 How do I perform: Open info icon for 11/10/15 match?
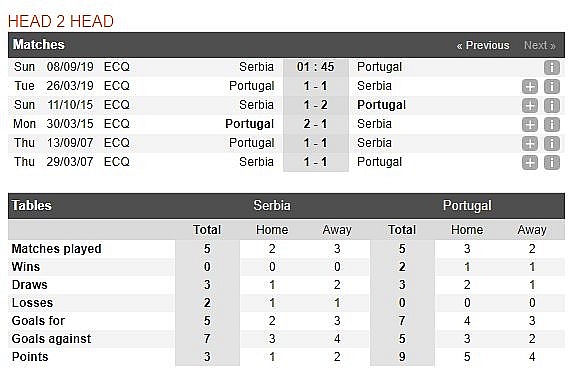tap(552, 106)
